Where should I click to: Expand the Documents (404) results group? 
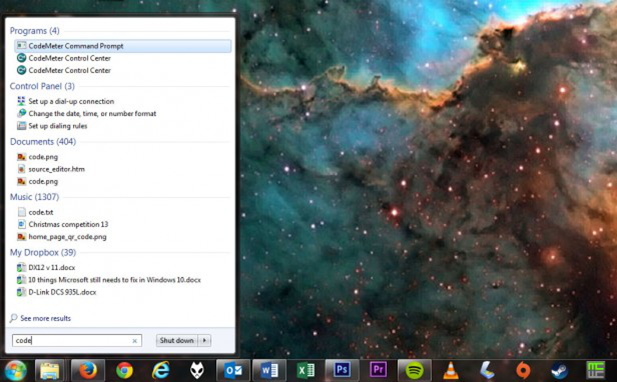pos(43,142)
